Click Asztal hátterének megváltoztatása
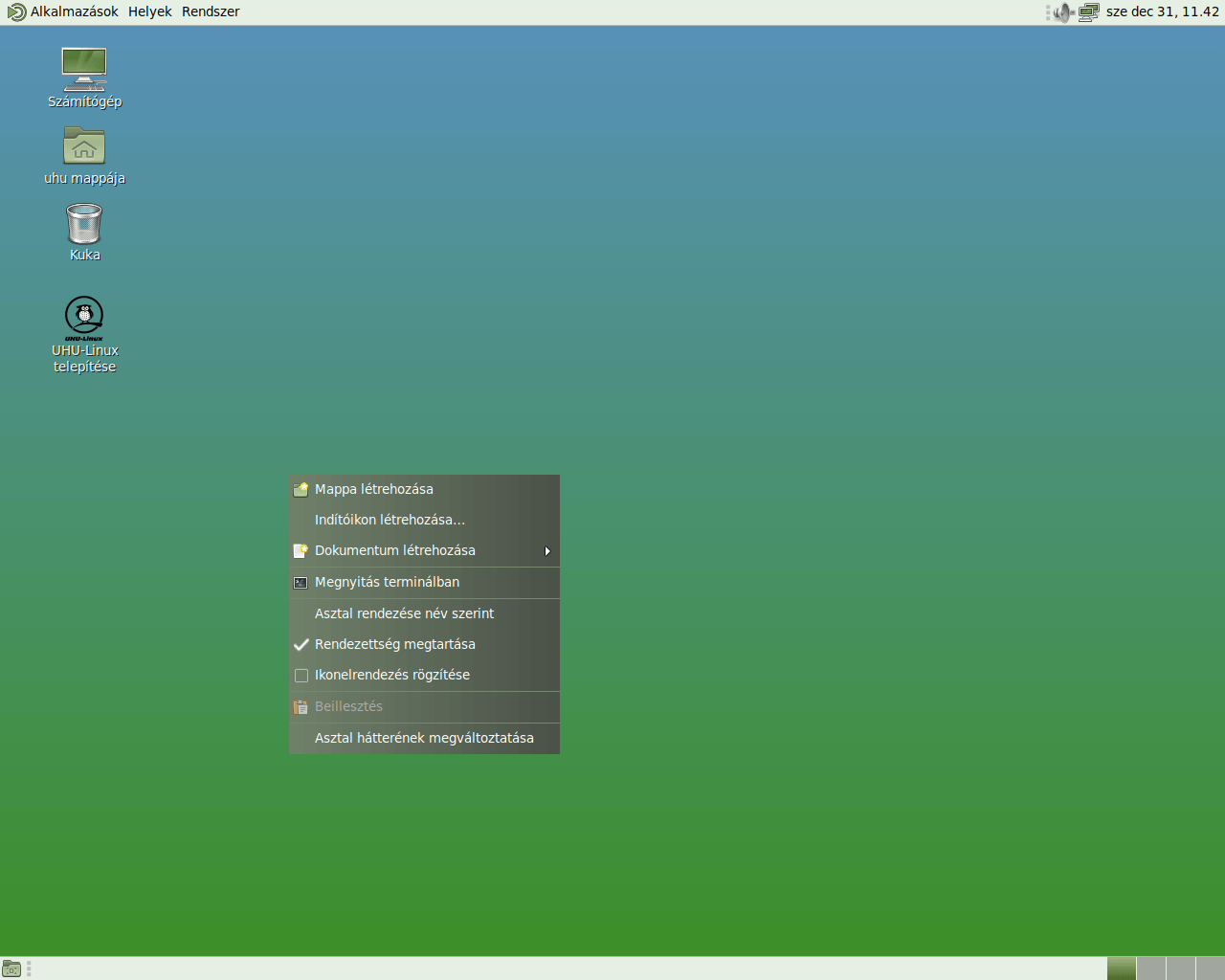Viewport: 1225px width, 980px height. pyautogui.click(x=425, y=738)
